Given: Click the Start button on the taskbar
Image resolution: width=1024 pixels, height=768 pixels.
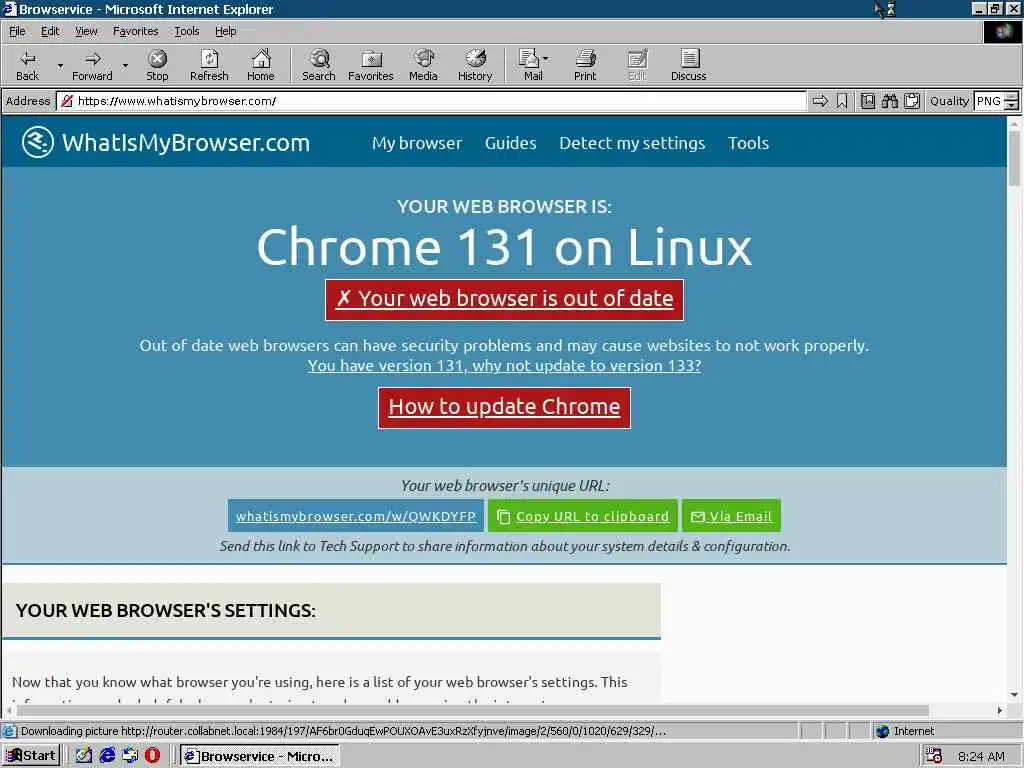Looking at the screenshot, I should tap(31, 756).
